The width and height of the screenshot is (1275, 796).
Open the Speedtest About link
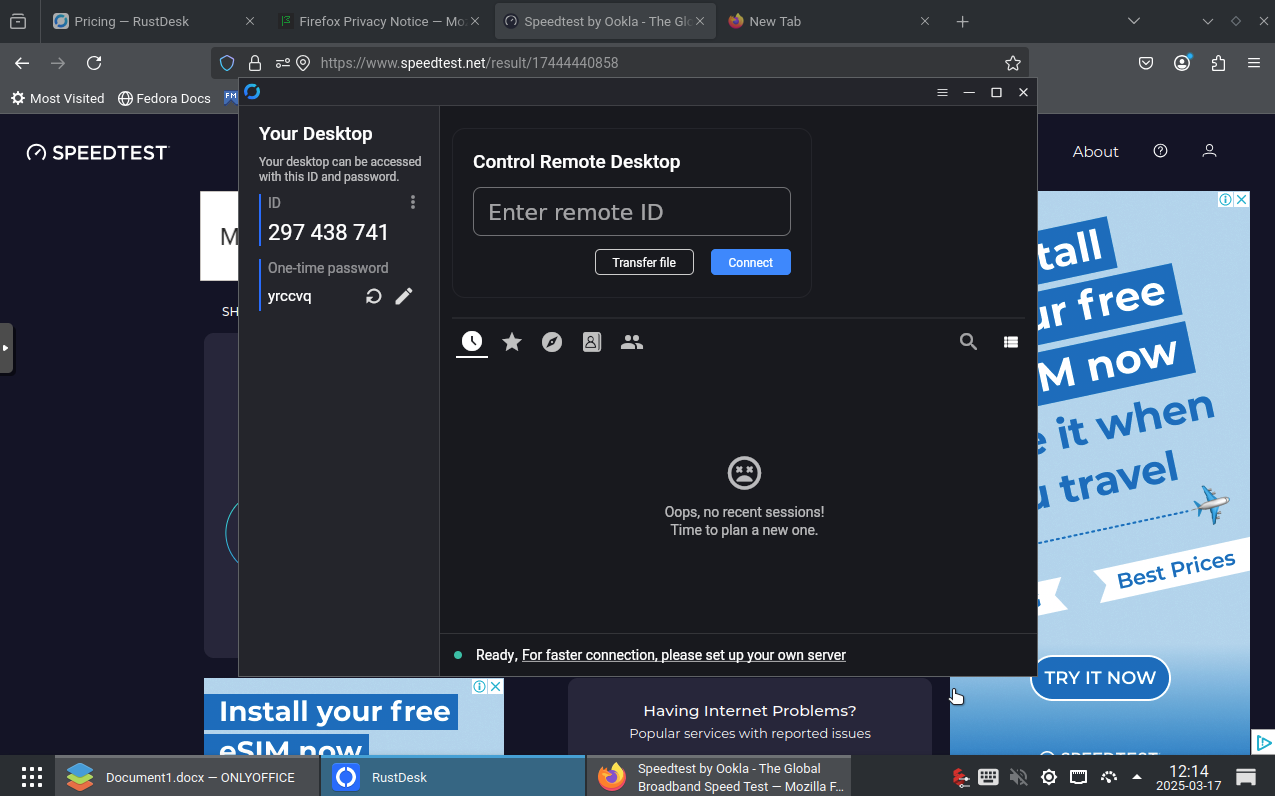[1095, 152]
